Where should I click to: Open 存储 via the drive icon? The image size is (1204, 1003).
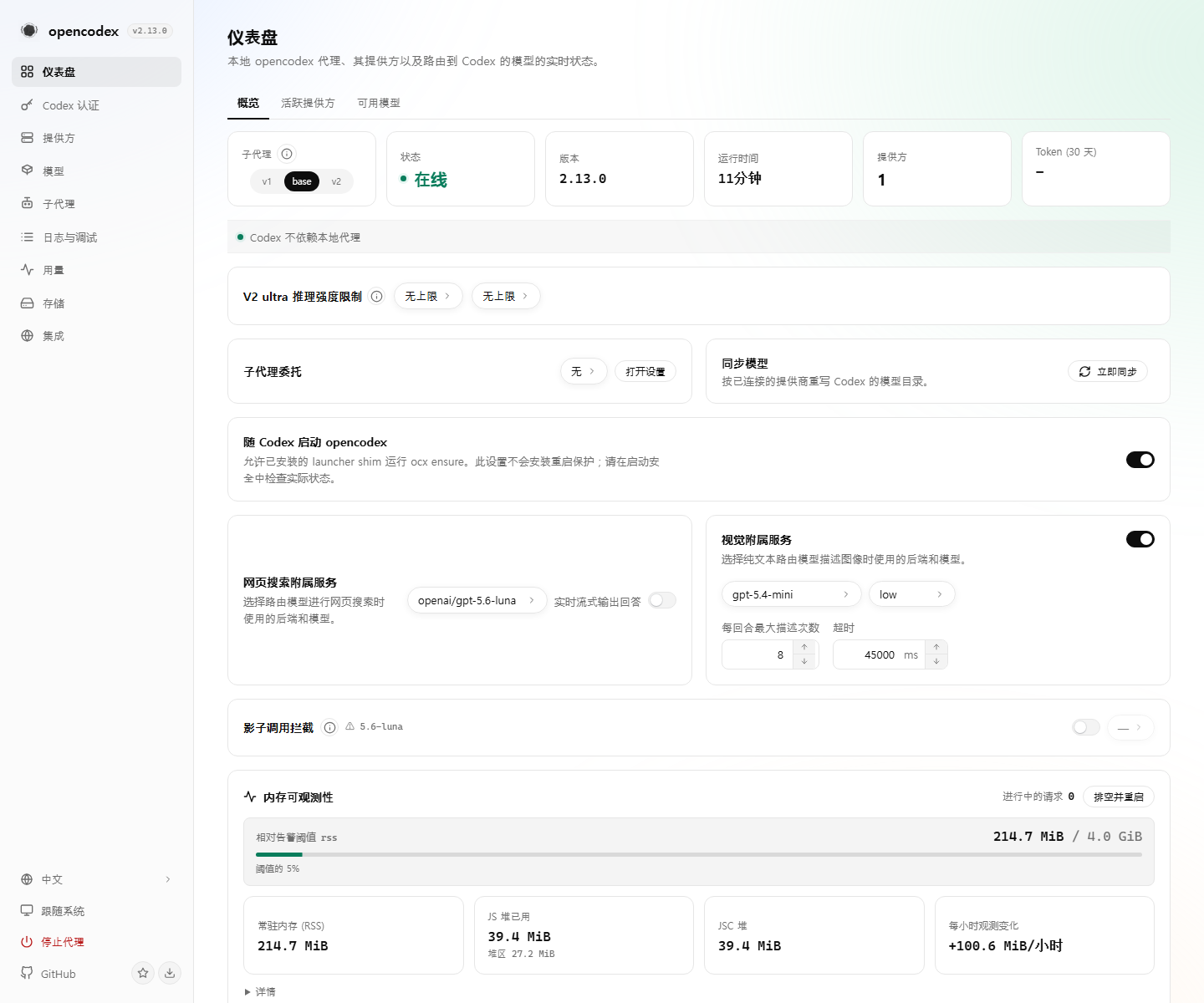27,303
